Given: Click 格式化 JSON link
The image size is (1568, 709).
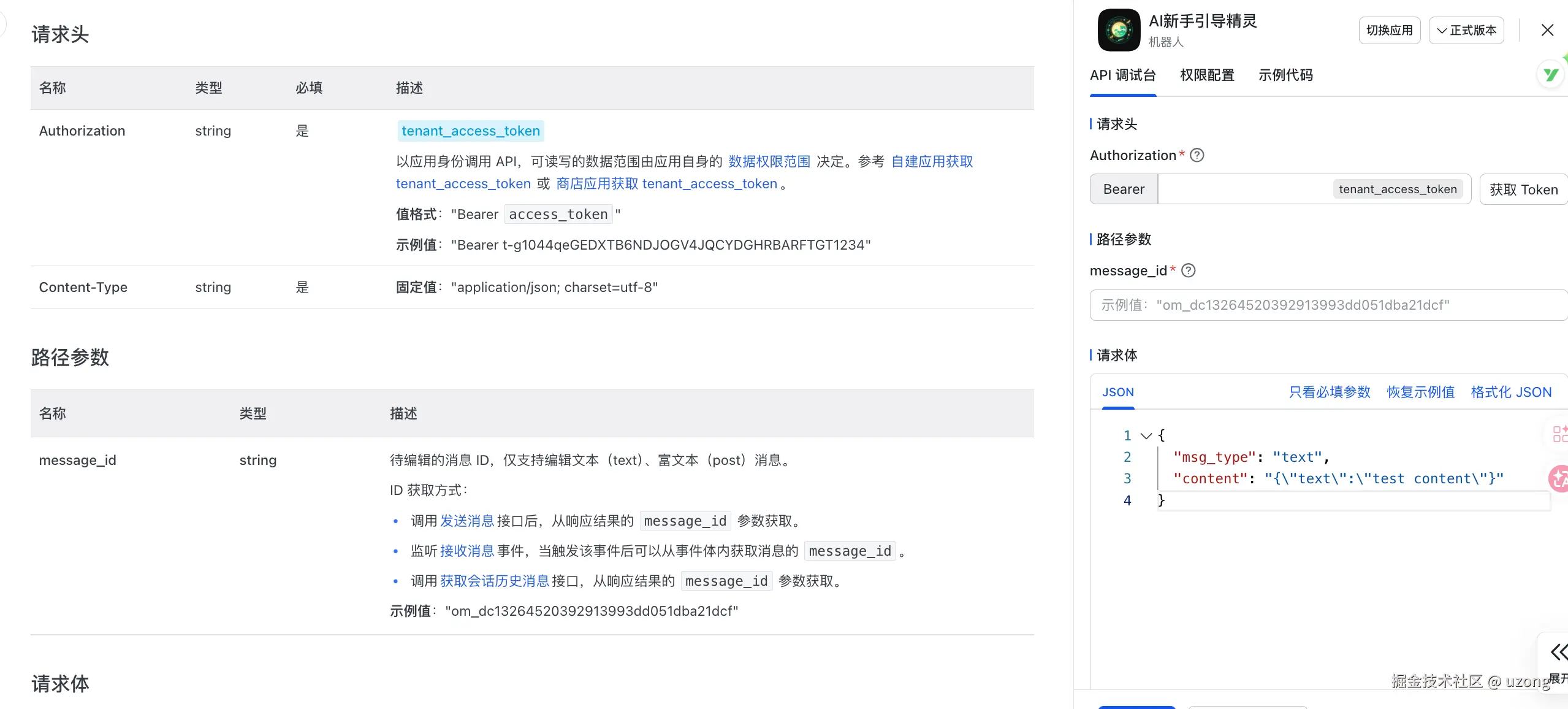Looking at the screenshot, I should pyautogui.click(x=1511, y=392).
